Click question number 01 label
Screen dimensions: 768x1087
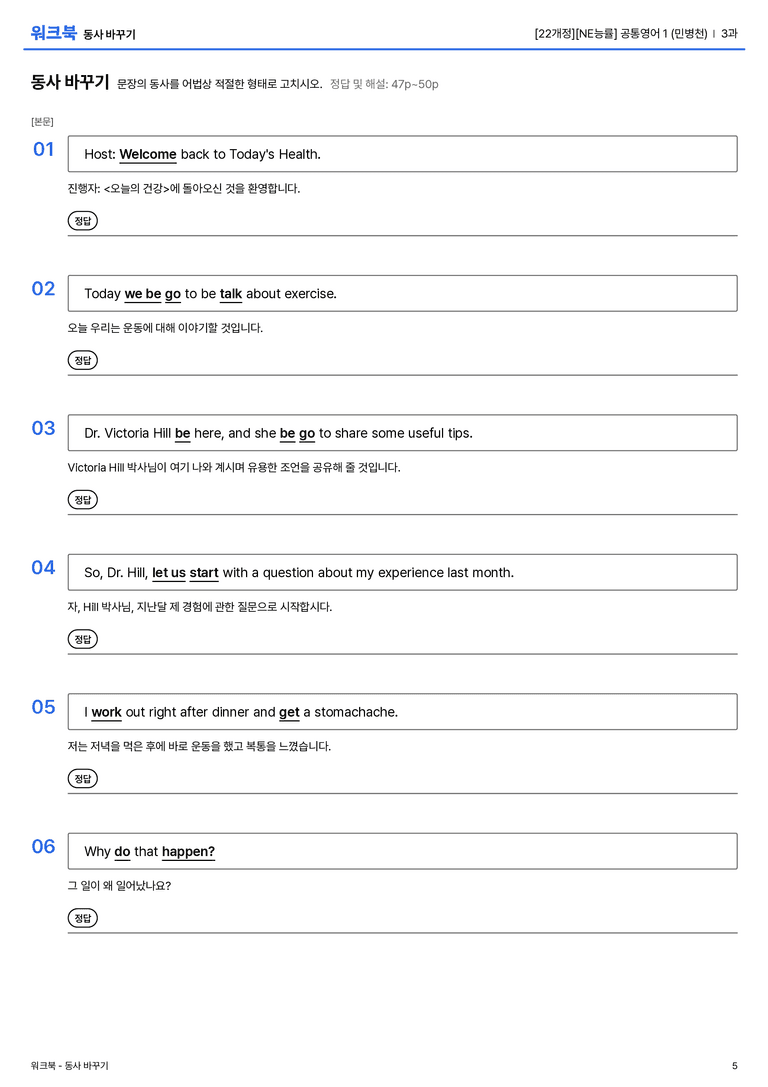(44, 149)
